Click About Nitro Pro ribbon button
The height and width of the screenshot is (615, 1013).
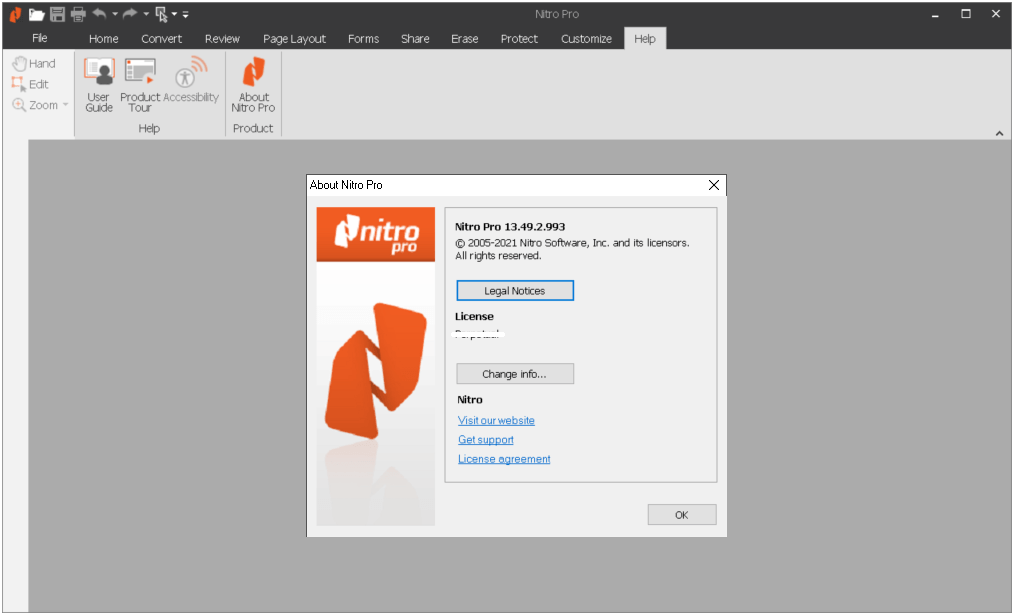coord(253,85)
